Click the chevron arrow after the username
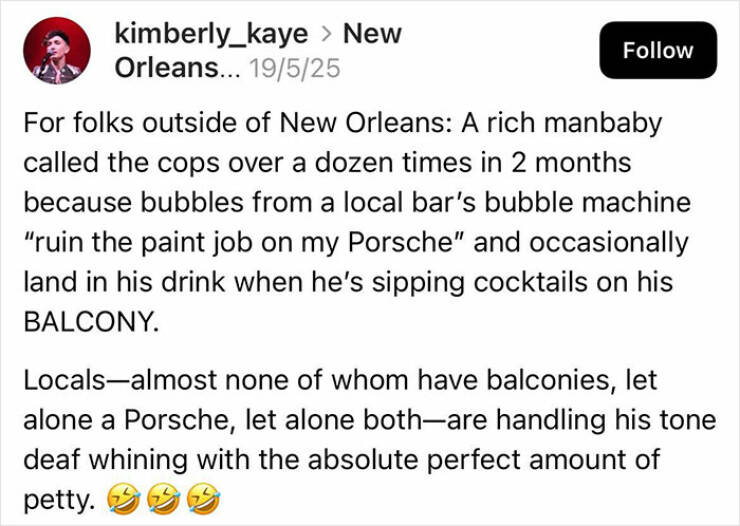 point(325,35)
